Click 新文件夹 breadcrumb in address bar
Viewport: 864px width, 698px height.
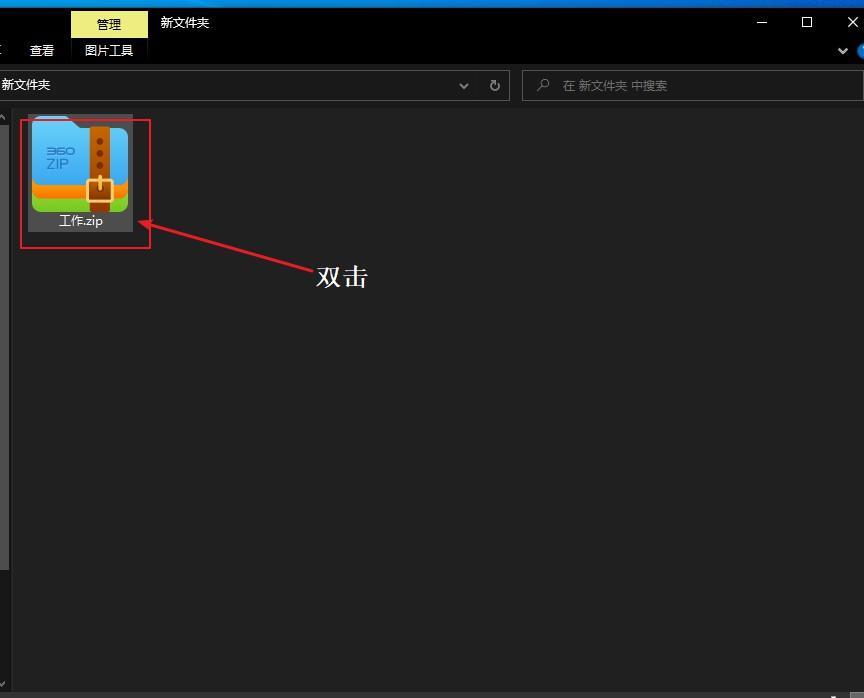tap(26, 85)
